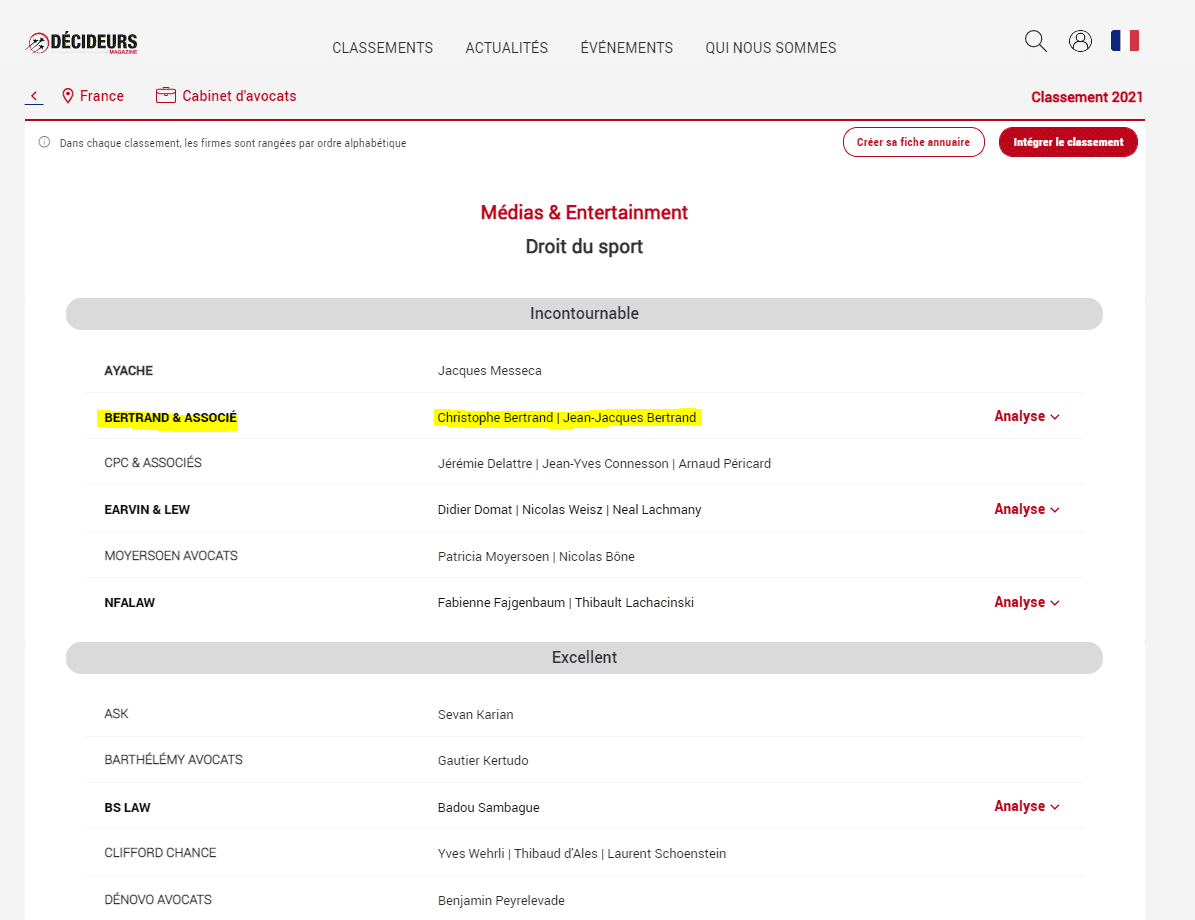The height and width of the screenshot is (920, 1195).
Task: Open the Classements menu
Action: [x=382, y=48]
